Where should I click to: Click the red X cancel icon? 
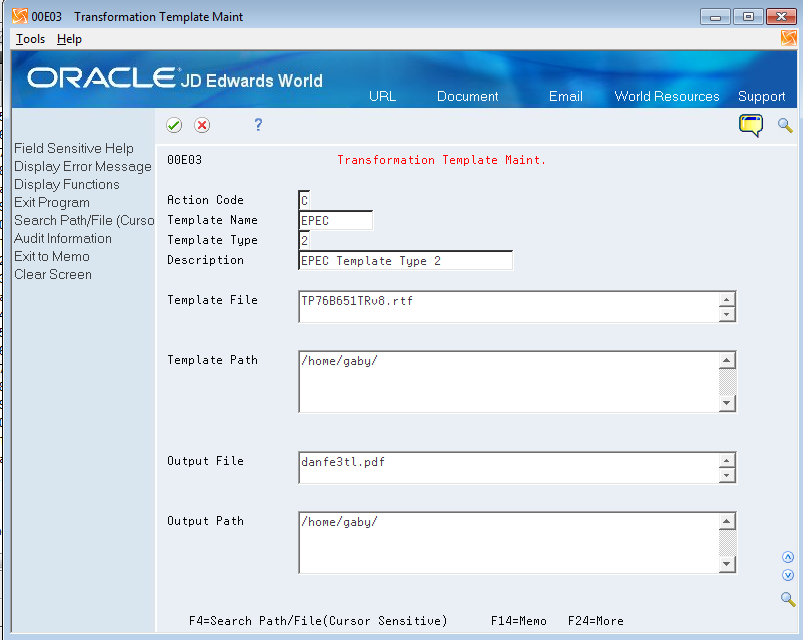click(202, 125)
